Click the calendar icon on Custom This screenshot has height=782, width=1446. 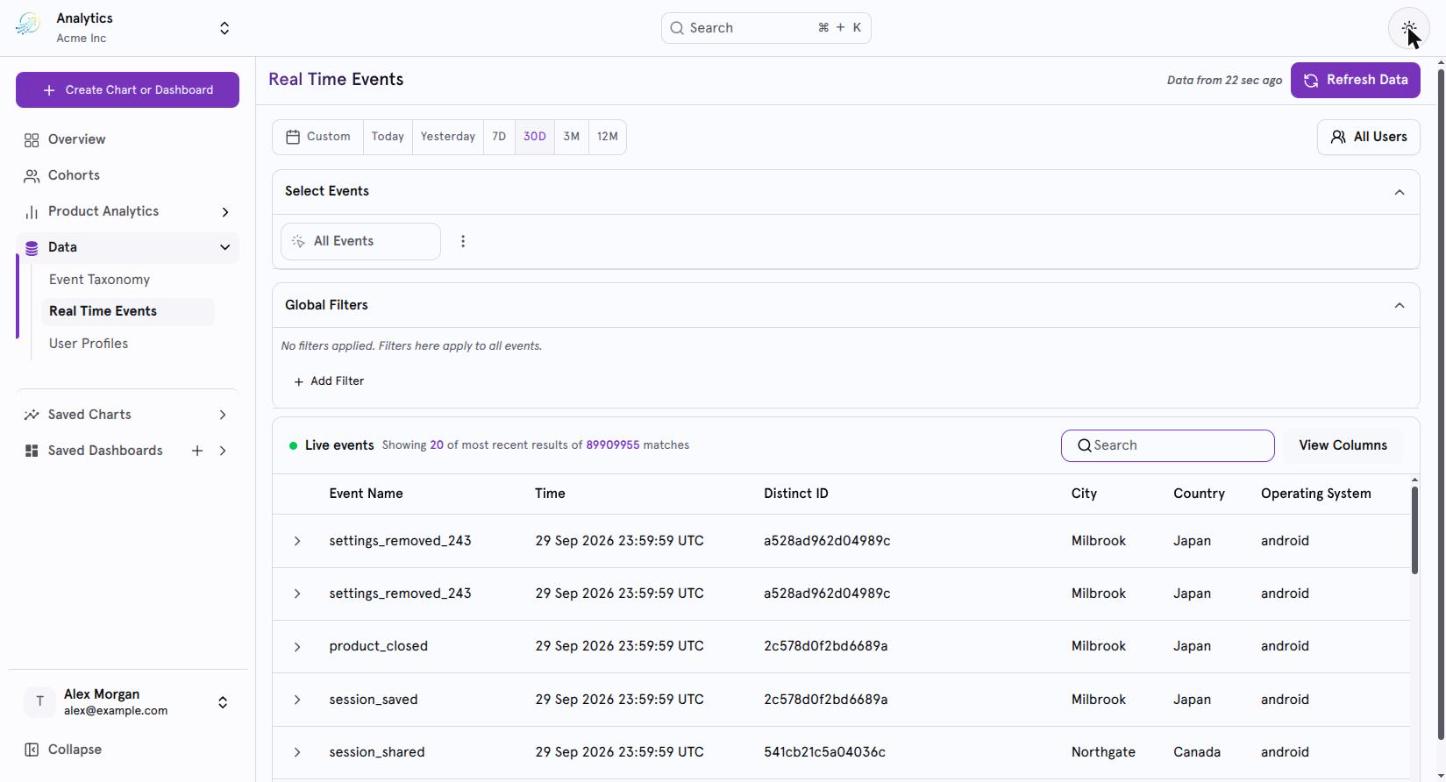point(293,137)
